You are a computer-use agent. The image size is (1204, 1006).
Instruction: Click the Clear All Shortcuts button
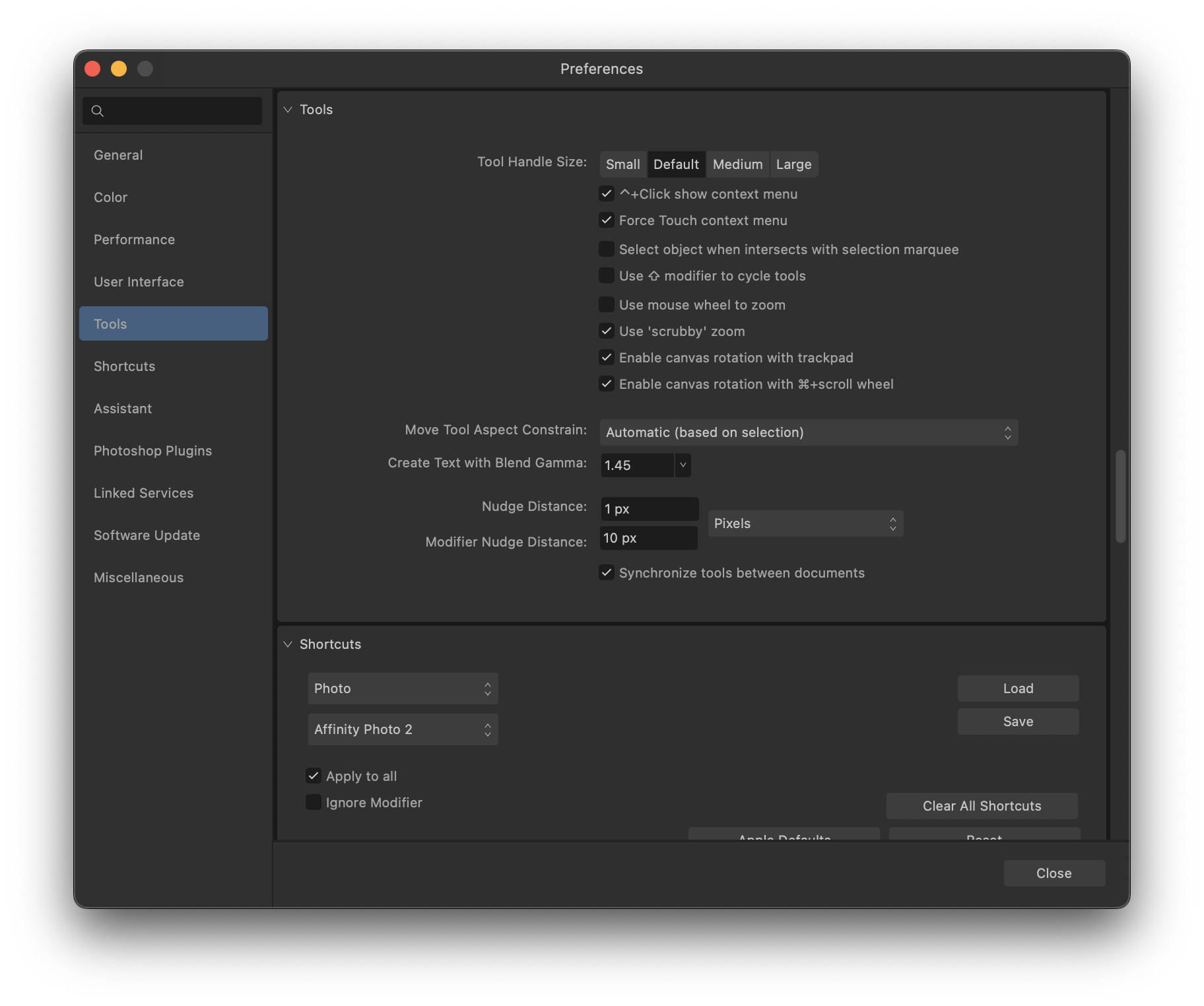[x=982, y=805]
